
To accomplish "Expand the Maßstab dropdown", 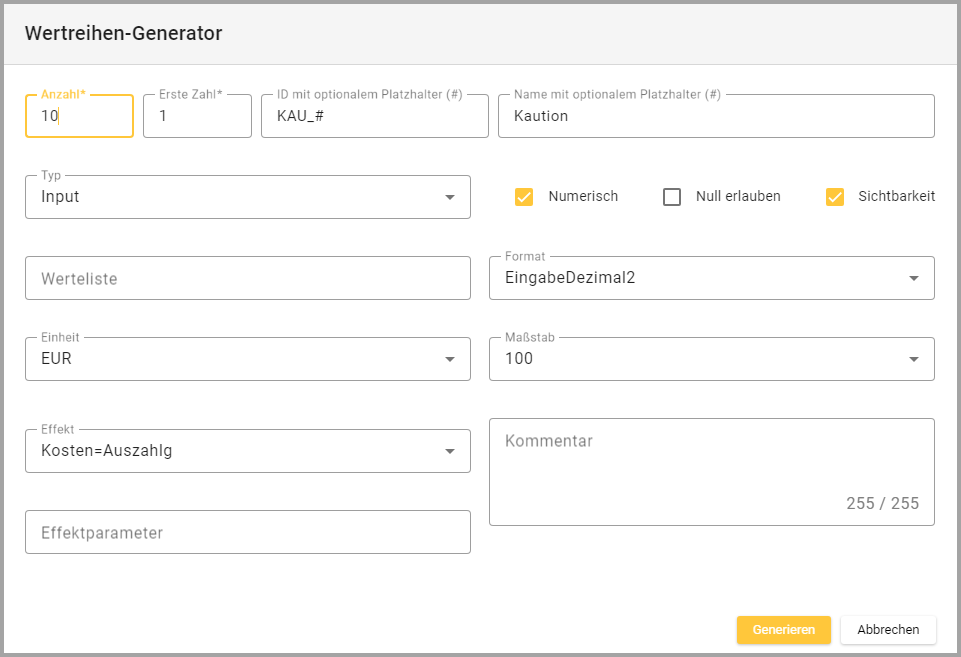I will pos(700,359).
